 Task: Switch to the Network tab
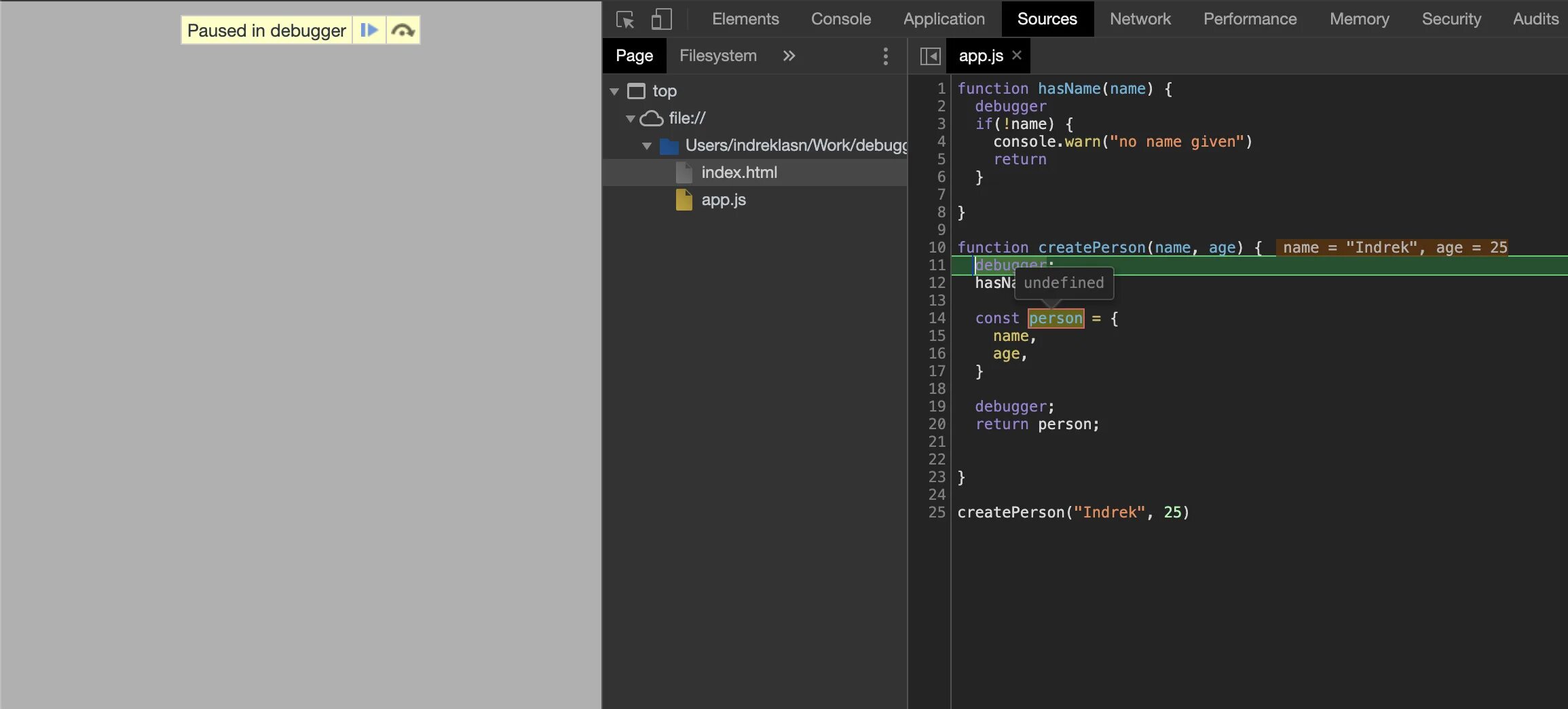[1140, 19]
